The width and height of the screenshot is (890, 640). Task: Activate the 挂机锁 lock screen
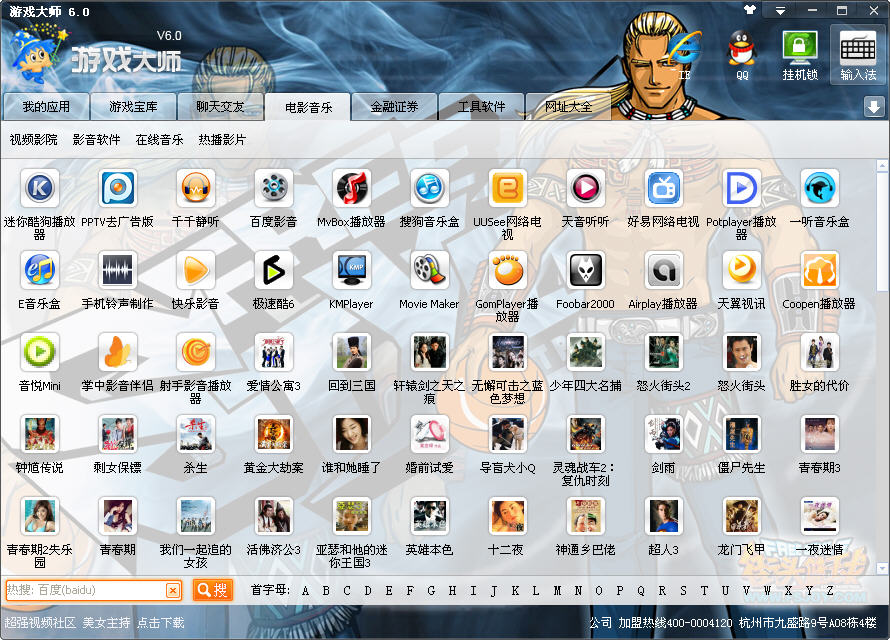pos(800,56)
